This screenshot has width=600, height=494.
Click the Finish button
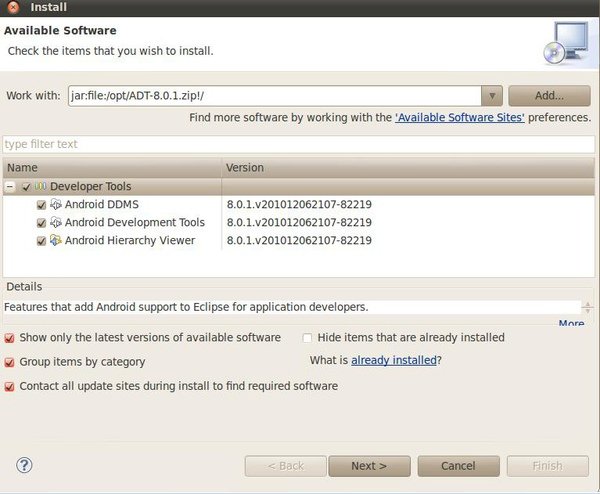point(548,466)
